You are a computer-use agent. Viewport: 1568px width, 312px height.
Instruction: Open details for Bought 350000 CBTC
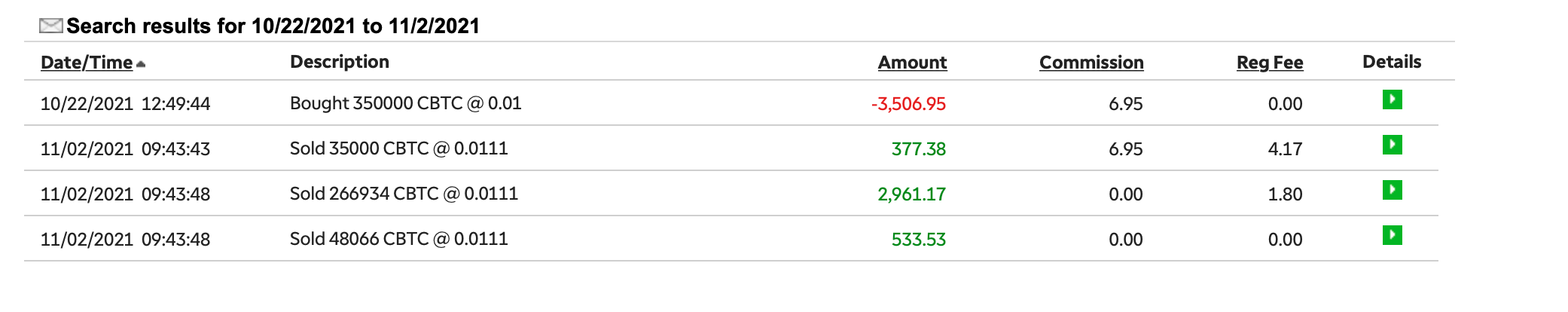coord(1392,99)
